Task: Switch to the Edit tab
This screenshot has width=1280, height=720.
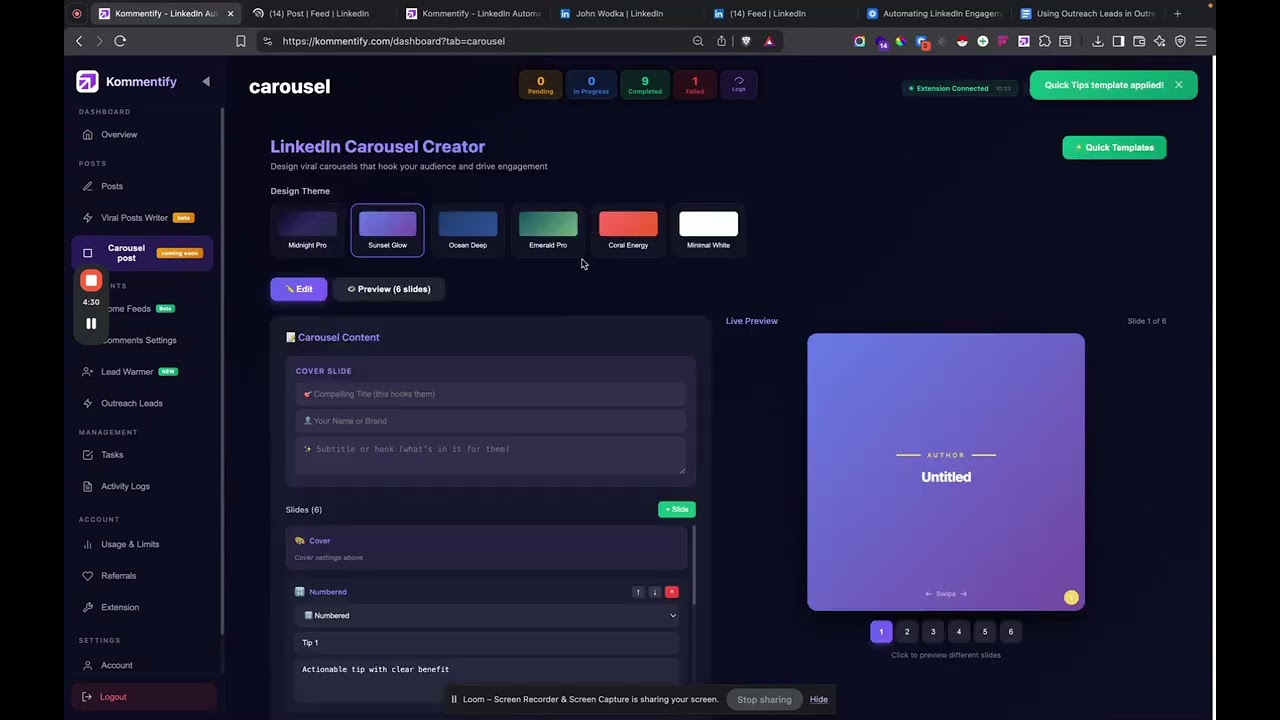Action: click(298, 289)
